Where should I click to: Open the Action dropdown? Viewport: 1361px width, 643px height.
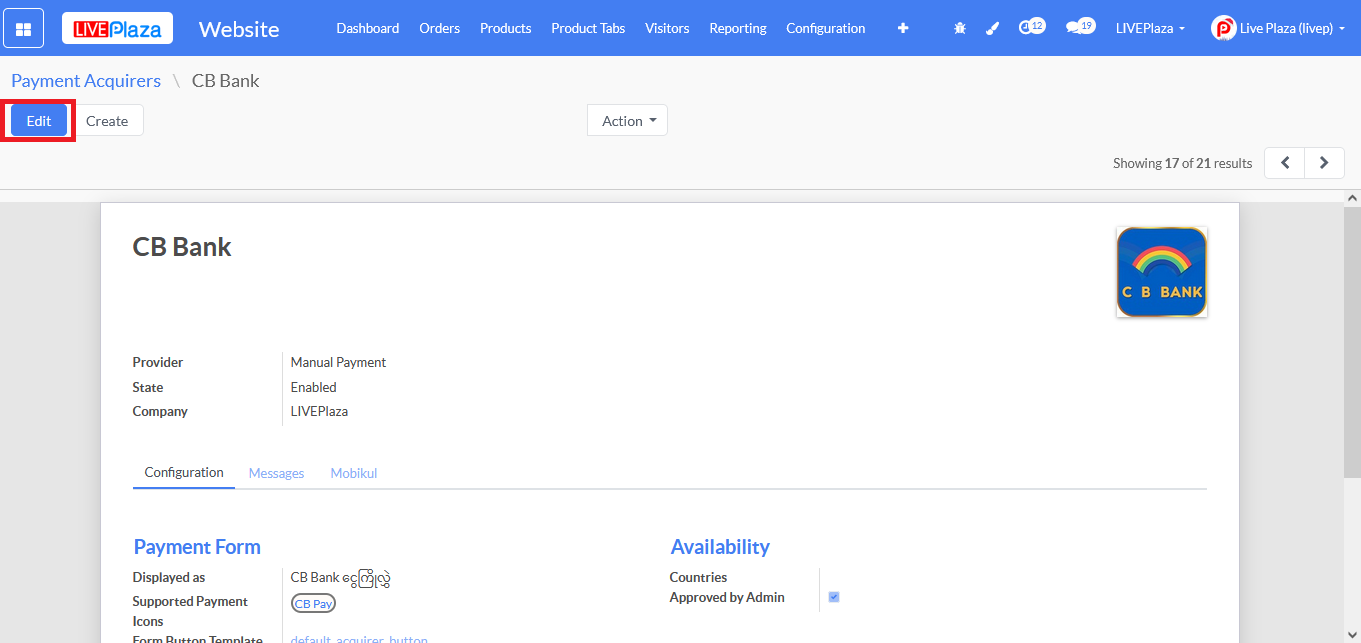[x=627, y=121]
